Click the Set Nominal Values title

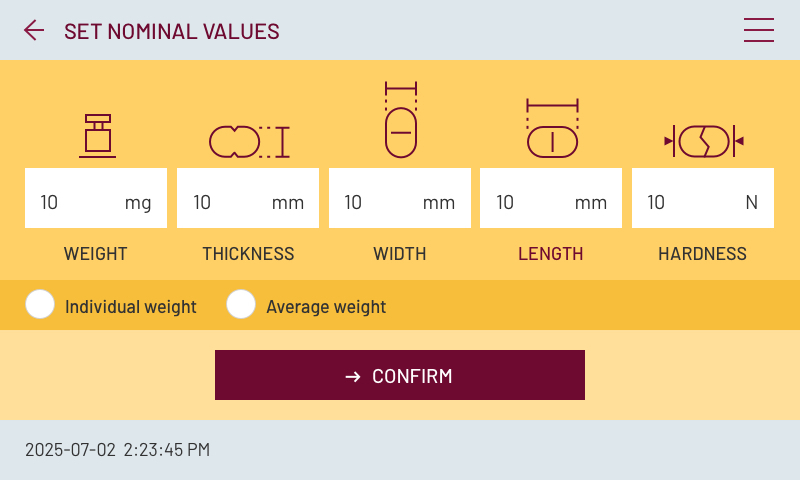tap(172, 31)
